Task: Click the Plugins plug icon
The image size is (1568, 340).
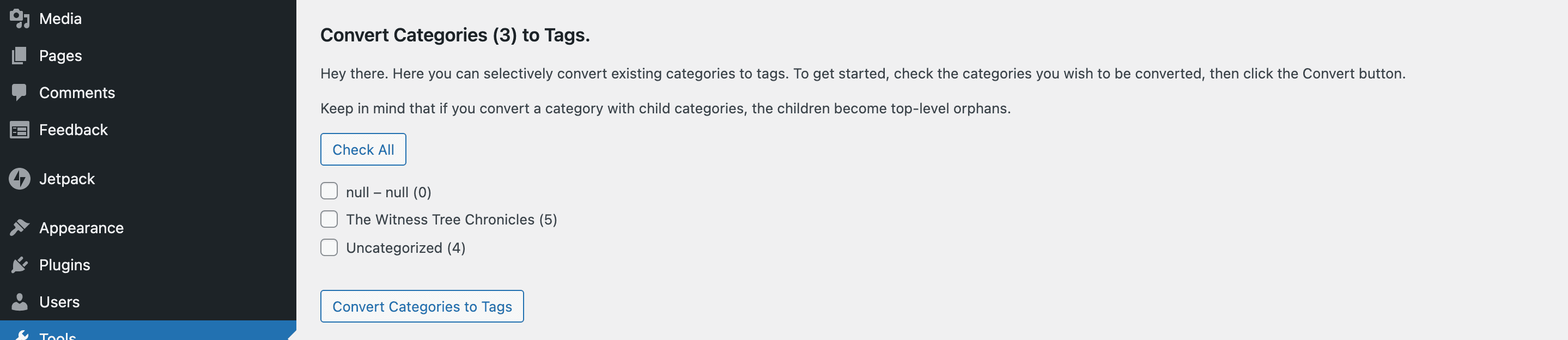Action: [20, 265]
